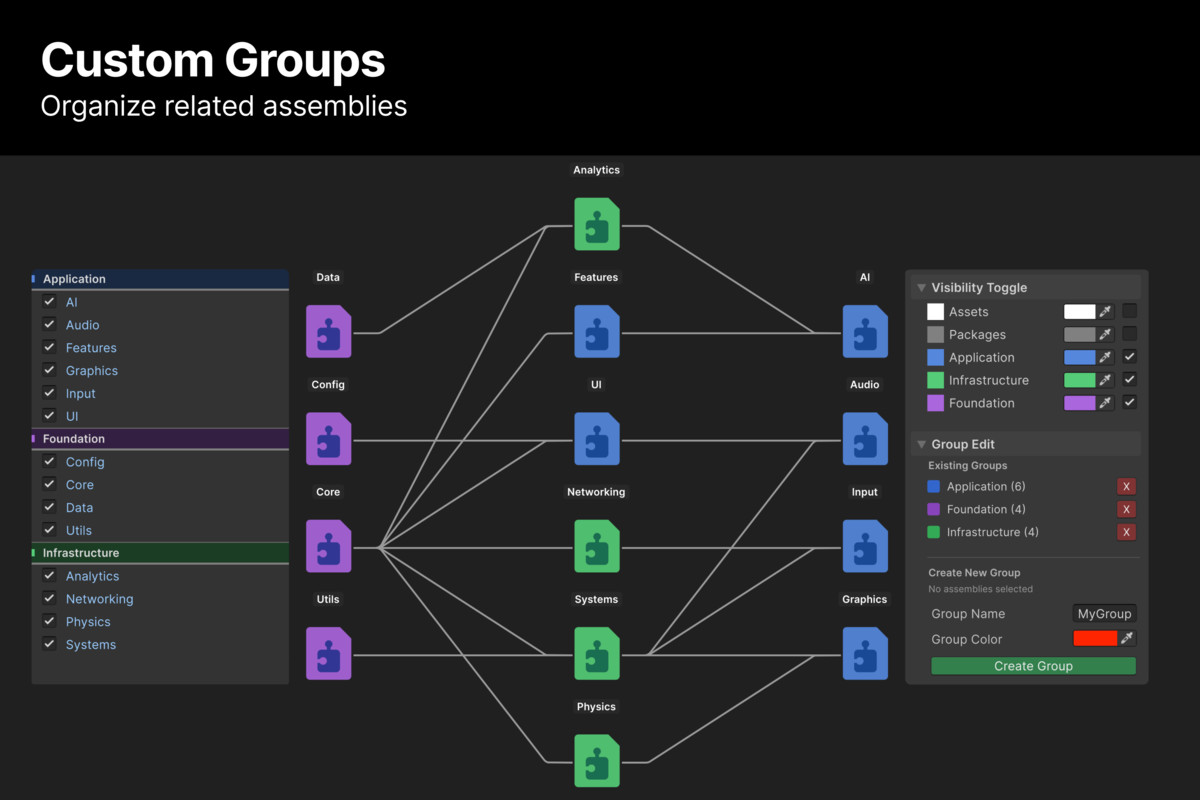Delete the Foundation (4) group
The width and height of the screenshot is (1200, 800).
click(x=1126, y=509)
